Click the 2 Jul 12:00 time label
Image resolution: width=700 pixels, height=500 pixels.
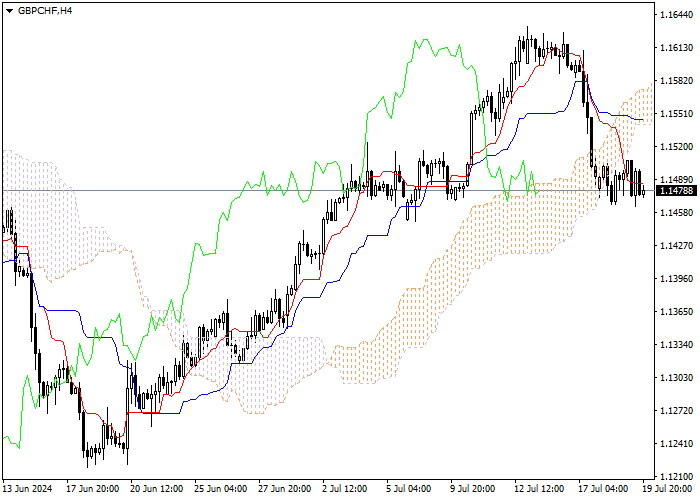[x=347, y=489]
